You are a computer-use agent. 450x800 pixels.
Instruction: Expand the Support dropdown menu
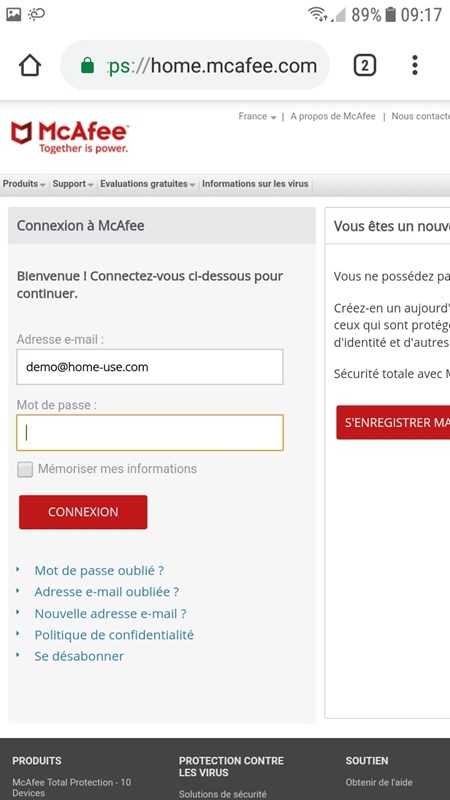click(x=73, y=184)
